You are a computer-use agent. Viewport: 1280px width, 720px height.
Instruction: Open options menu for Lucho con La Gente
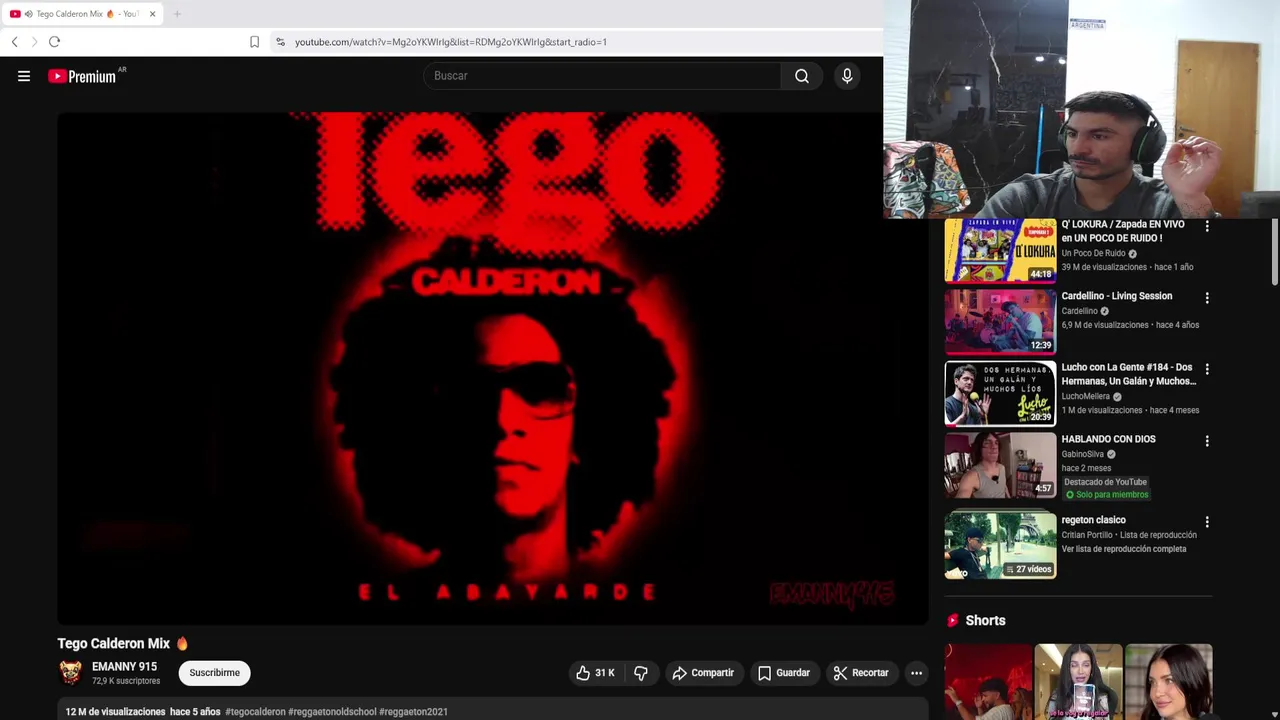[x=1207, y=369]
